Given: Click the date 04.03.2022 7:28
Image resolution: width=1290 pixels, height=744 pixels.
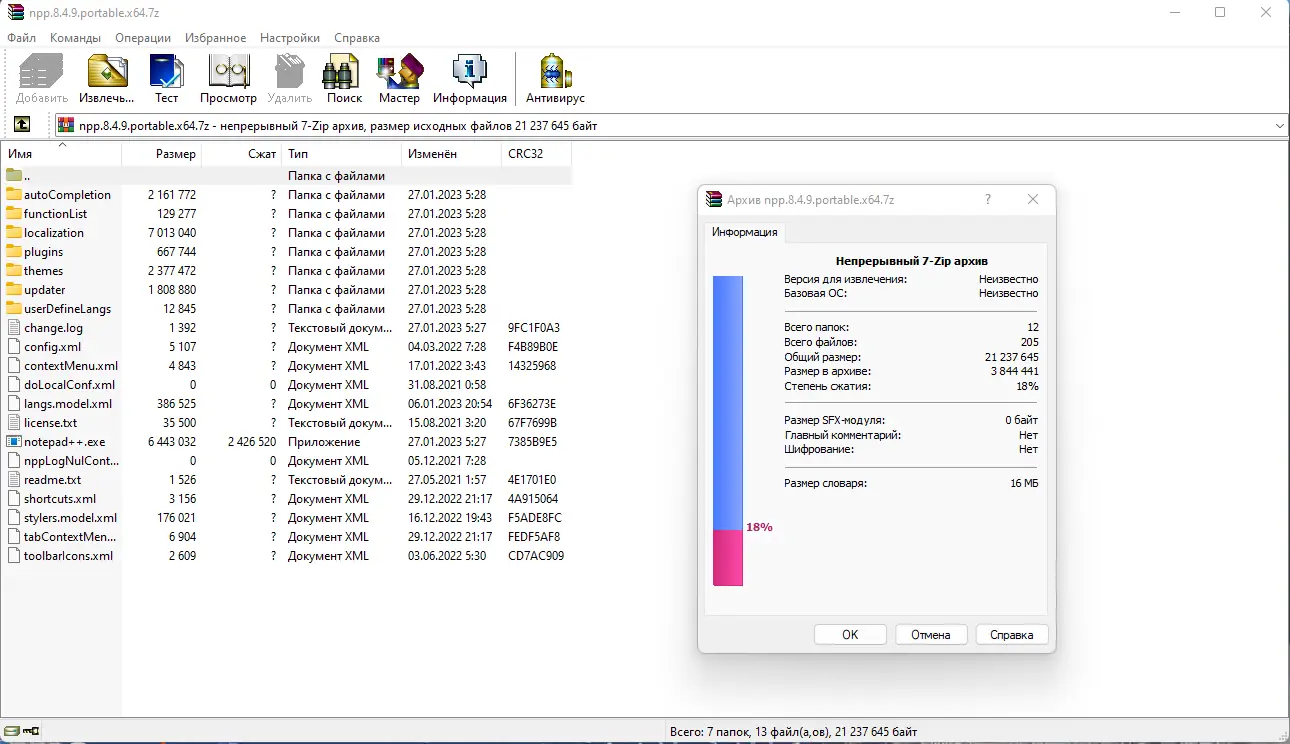Looking at the screenshot, I should [447, 347].
